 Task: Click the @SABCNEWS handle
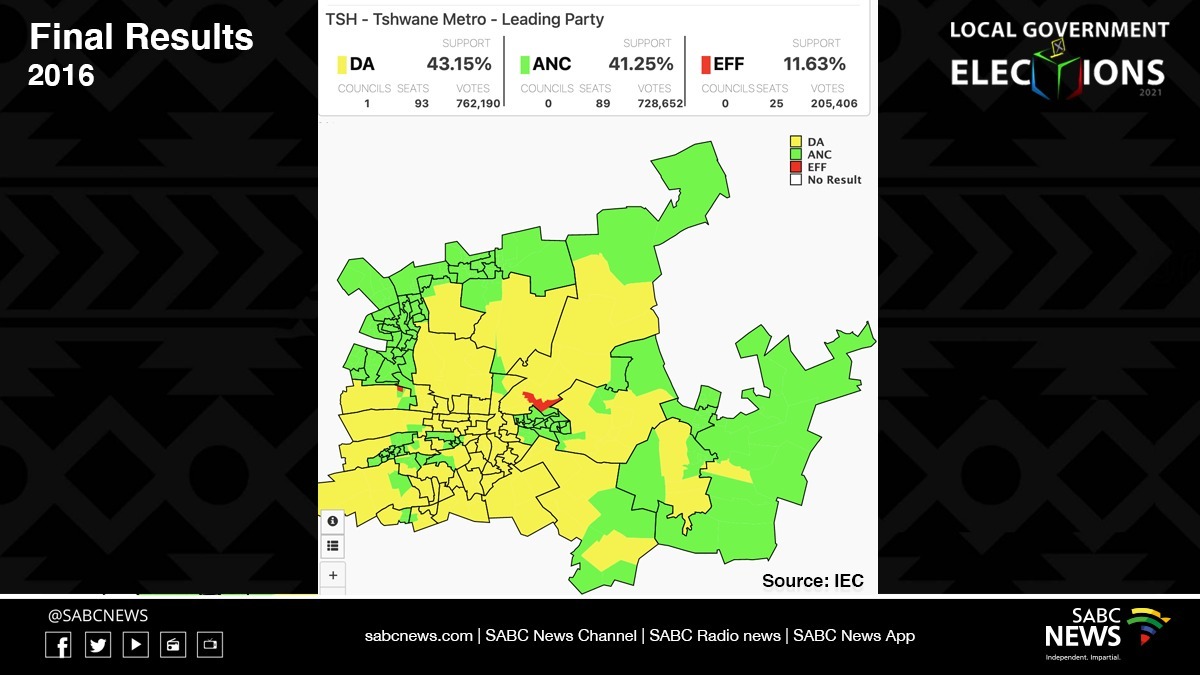tap(98, 615)
